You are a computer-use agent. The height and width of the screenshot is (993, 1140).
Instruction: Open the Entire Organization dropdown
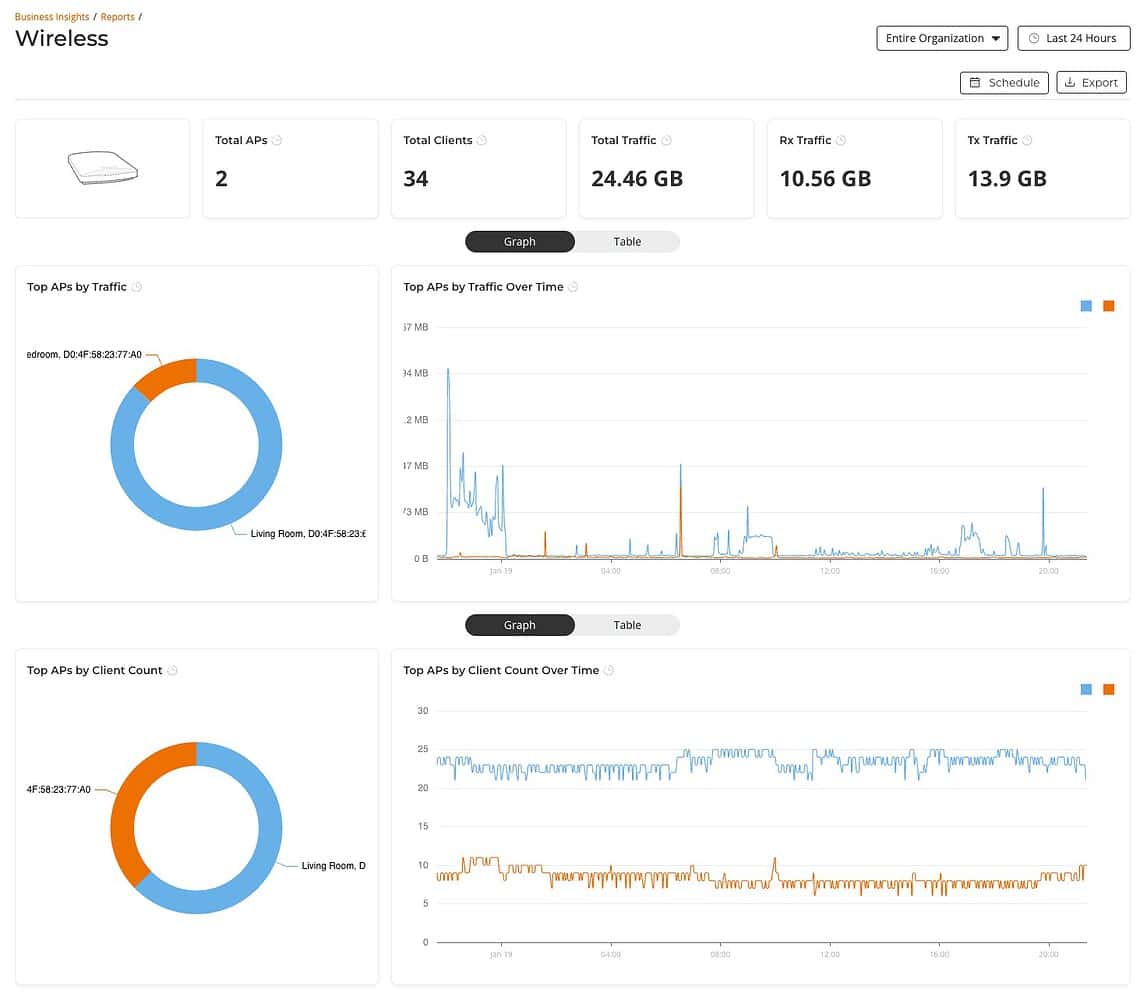(940, 37)
